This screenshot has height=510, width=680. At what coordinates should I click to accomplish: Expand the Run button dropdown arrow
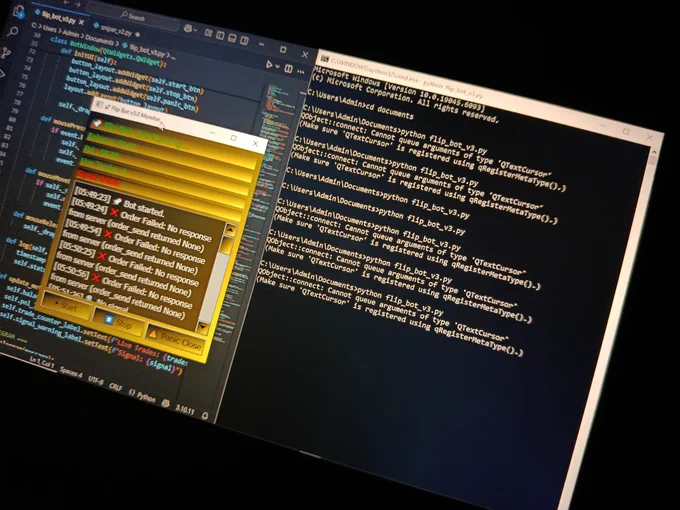click(278, 67)
